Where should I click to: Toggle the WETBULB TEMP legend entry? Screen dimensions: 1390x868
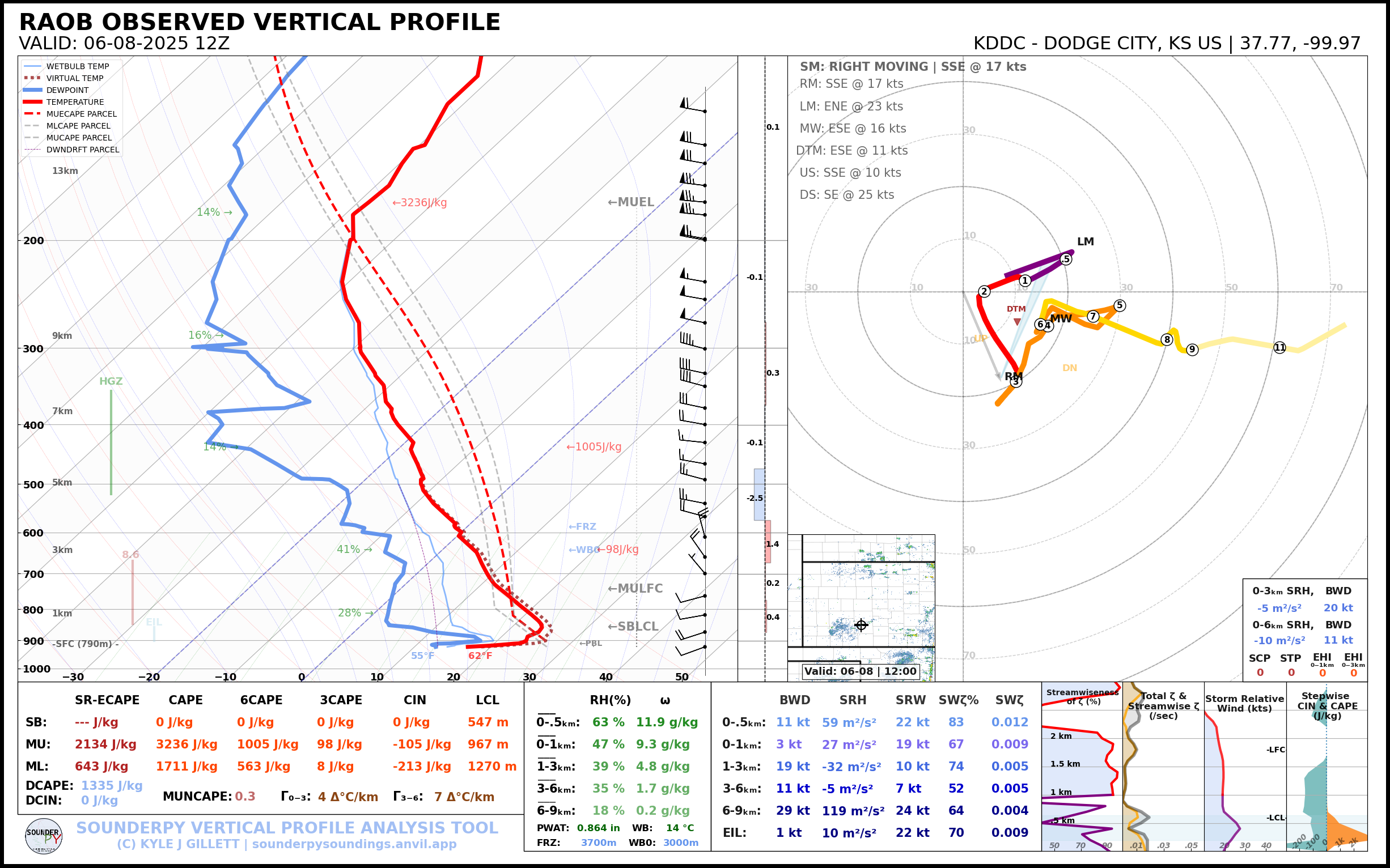pyautogui.click(x=77, y=67)
